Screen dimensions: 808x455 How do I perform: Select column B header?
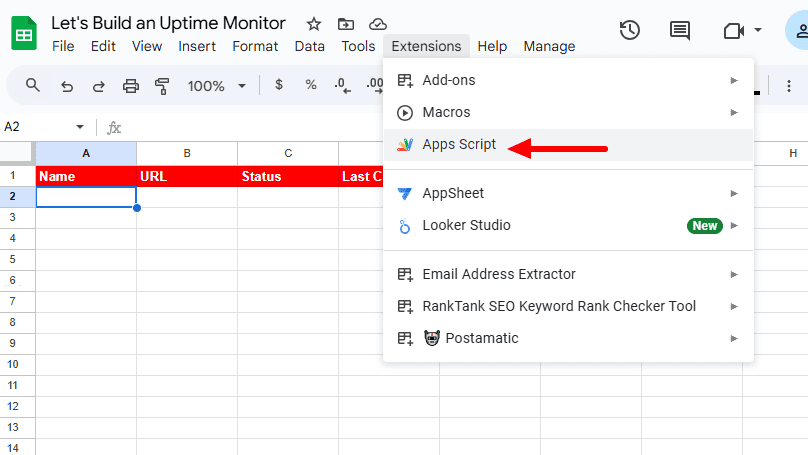click(x=187, y=153)
